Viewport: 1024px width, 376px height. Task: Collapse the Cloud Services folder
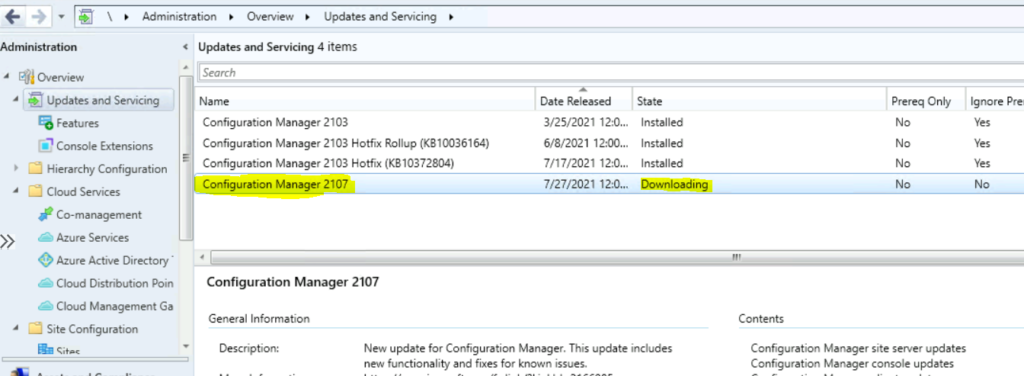pos(16,191)
